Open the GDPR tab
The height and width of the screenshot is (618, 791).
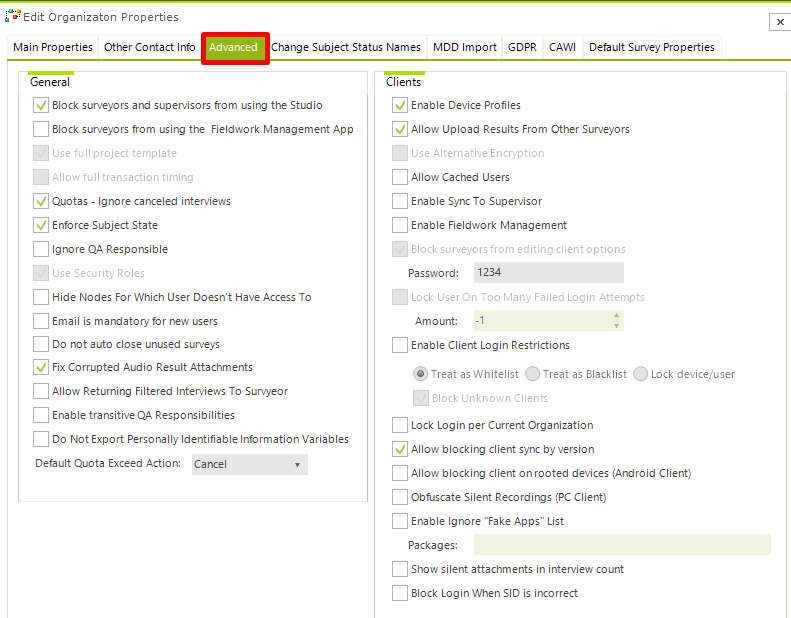[522, 47]
